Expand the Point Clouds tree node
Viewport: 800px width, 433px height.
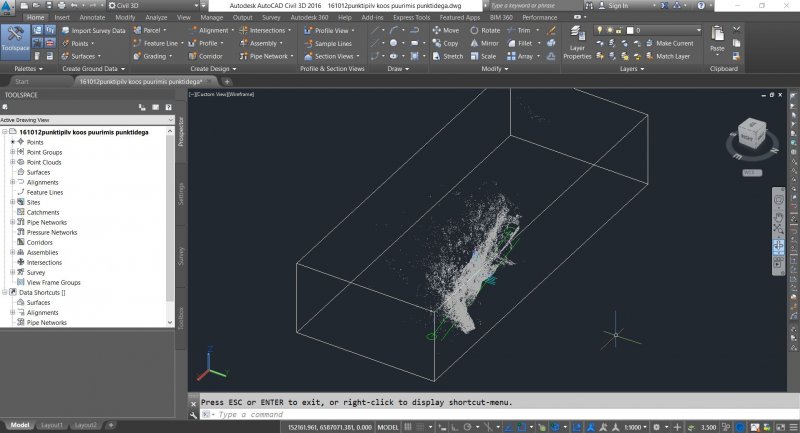click(13, 162)
